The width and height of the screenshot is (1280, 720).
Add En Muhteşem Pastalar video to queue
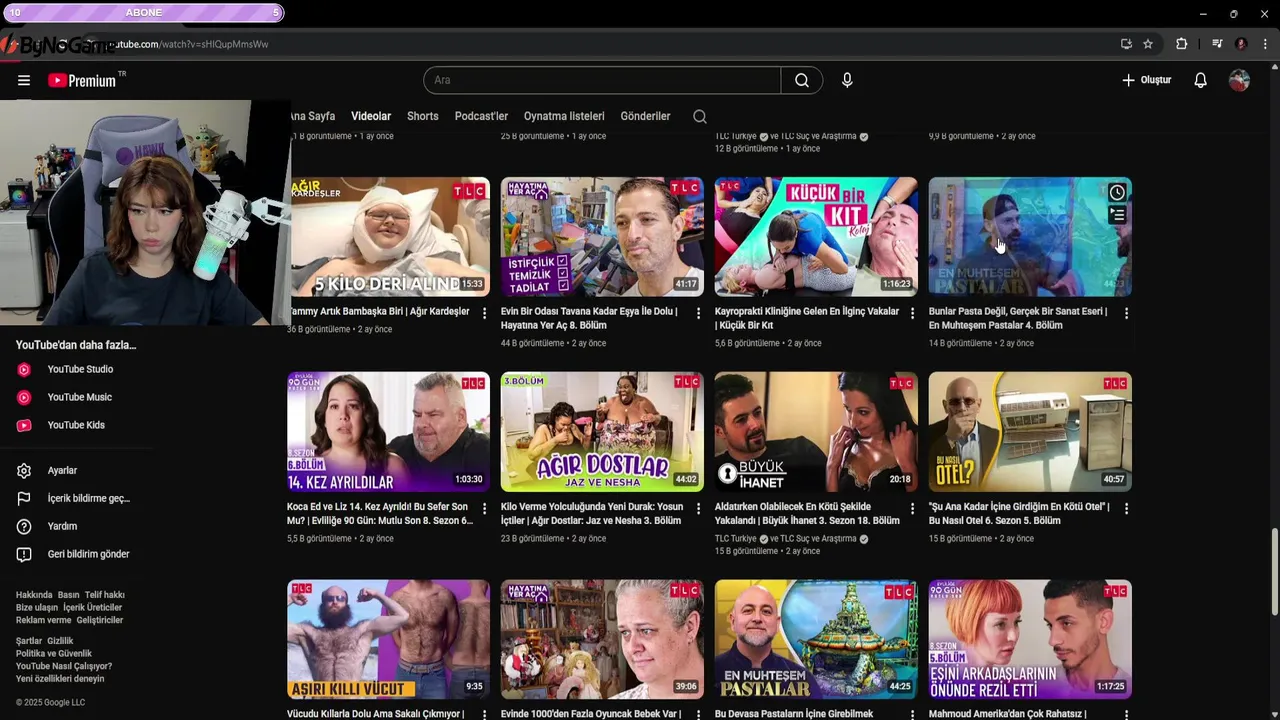click(1117, 214)
